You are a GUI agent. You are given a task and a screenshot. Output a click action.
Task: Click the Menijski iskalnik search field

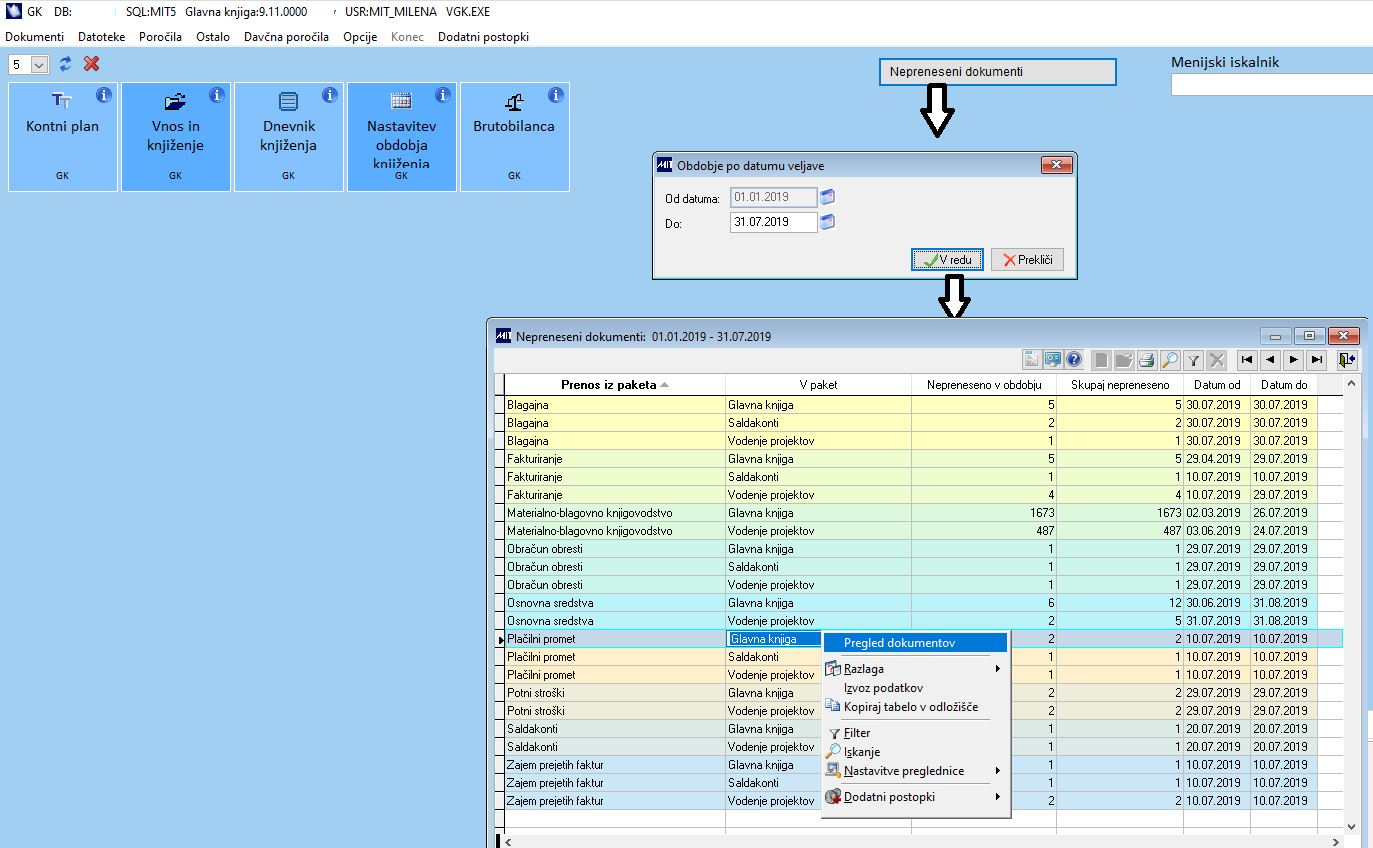pos(1271,86)
